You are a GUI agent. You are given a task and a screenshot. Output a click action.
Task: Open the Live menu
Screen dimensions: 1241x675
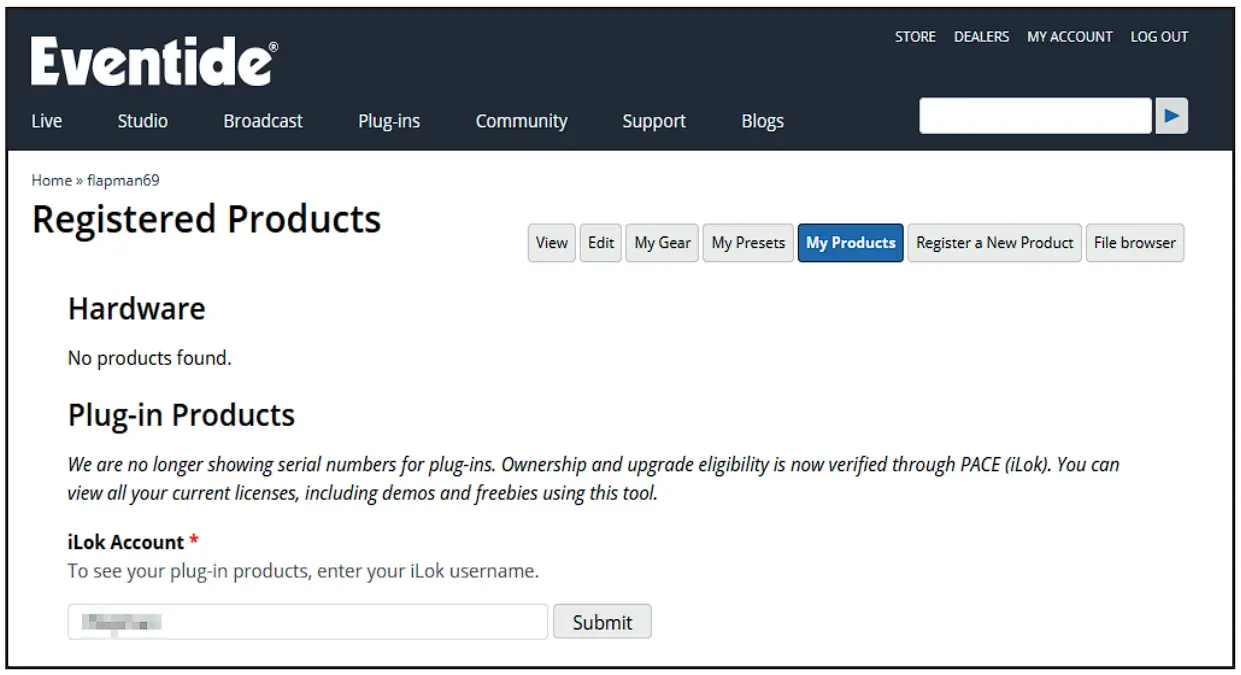pos(47,121)
